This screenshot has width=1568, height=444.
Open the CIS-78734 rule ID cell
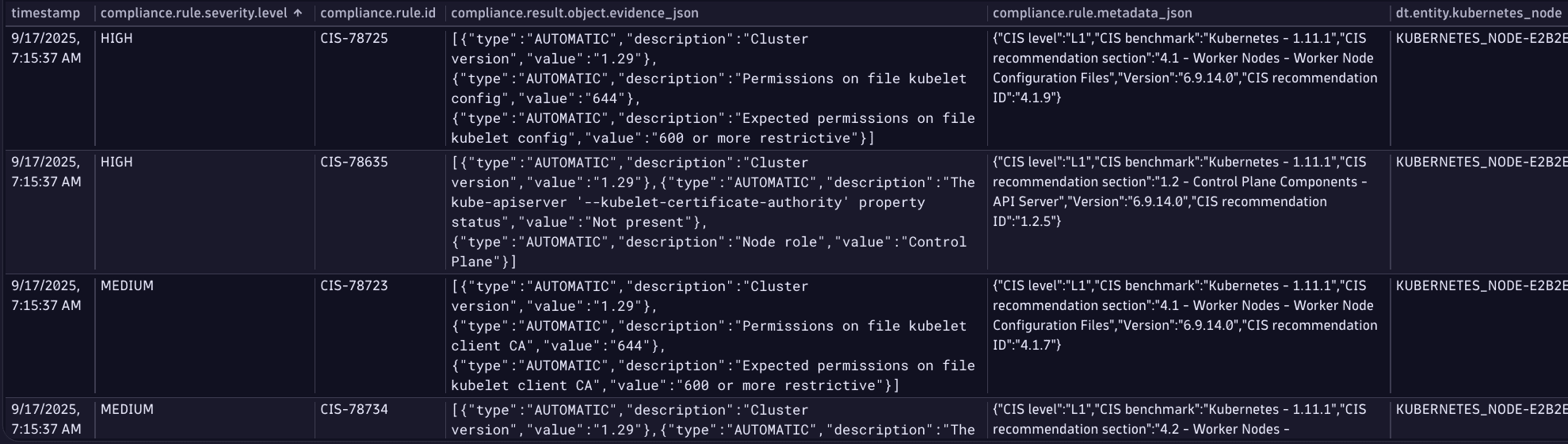(x=354, y=410)
